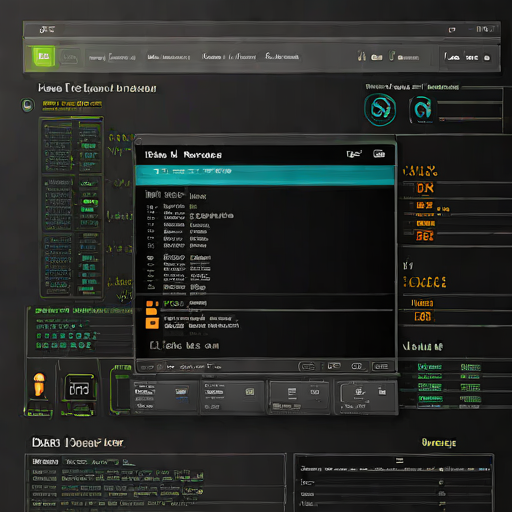512x512 pixels.
Task: Click the pill-shaped button in dialog footer
Action: point(307,367)
